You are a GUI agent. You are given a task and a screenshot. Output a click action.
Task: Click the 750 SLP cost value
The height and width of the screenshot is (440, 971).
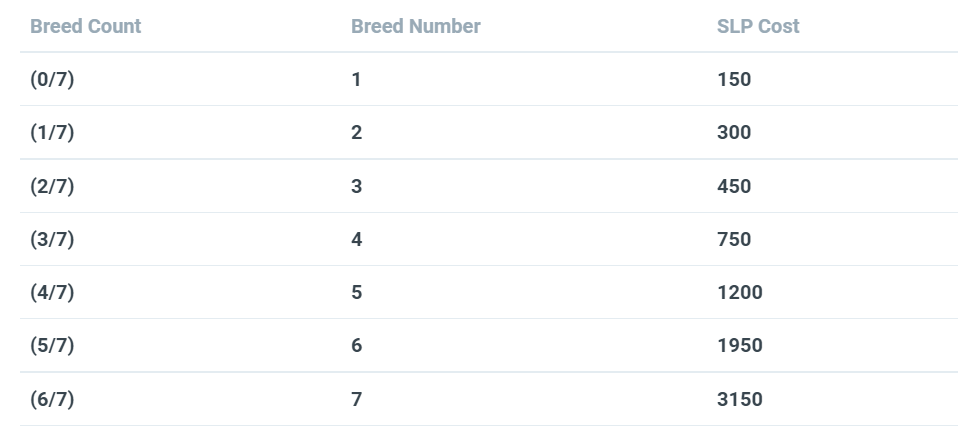734,239
